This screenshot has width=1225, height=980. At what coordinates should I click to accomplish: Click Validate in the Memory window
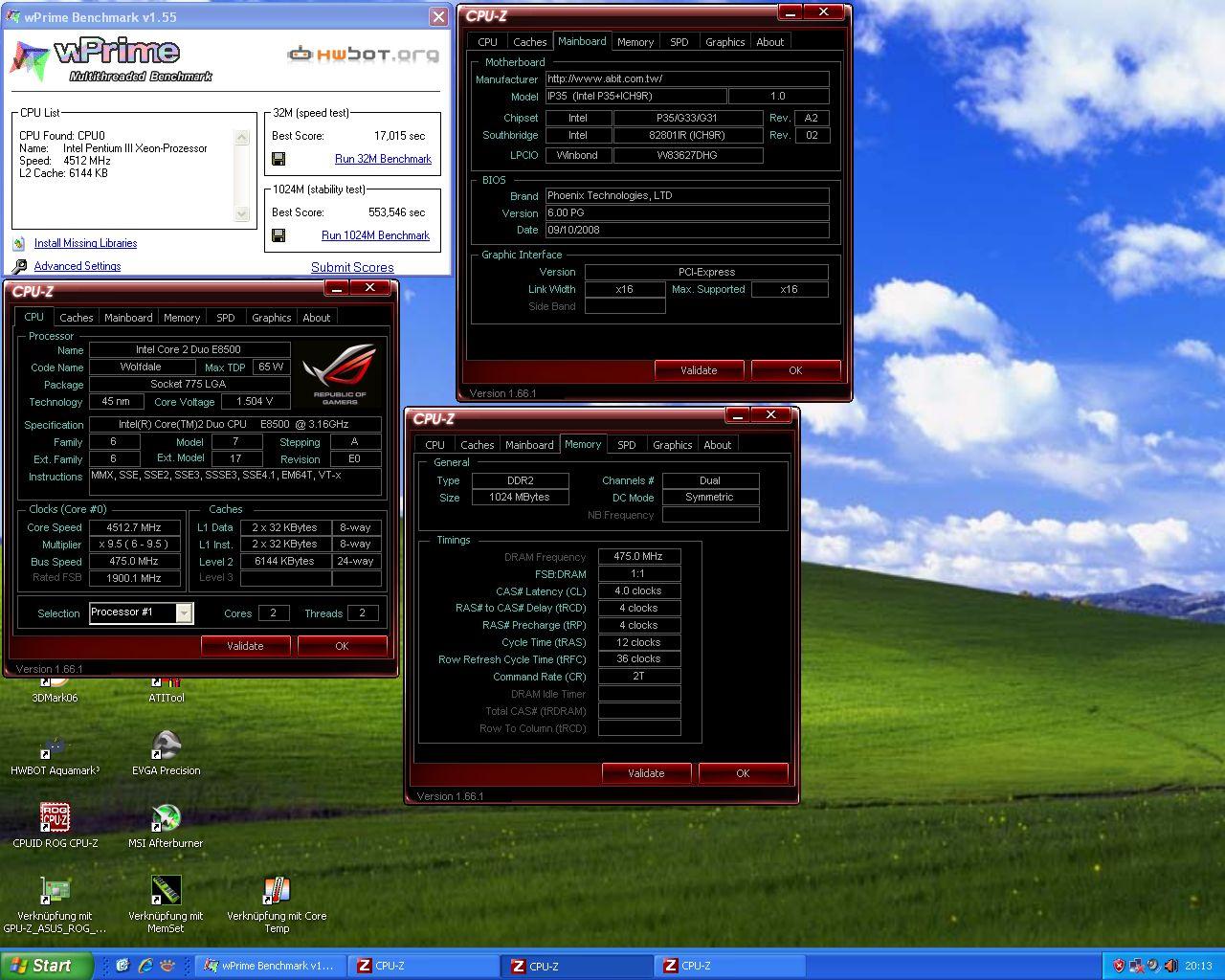point(646,773)
